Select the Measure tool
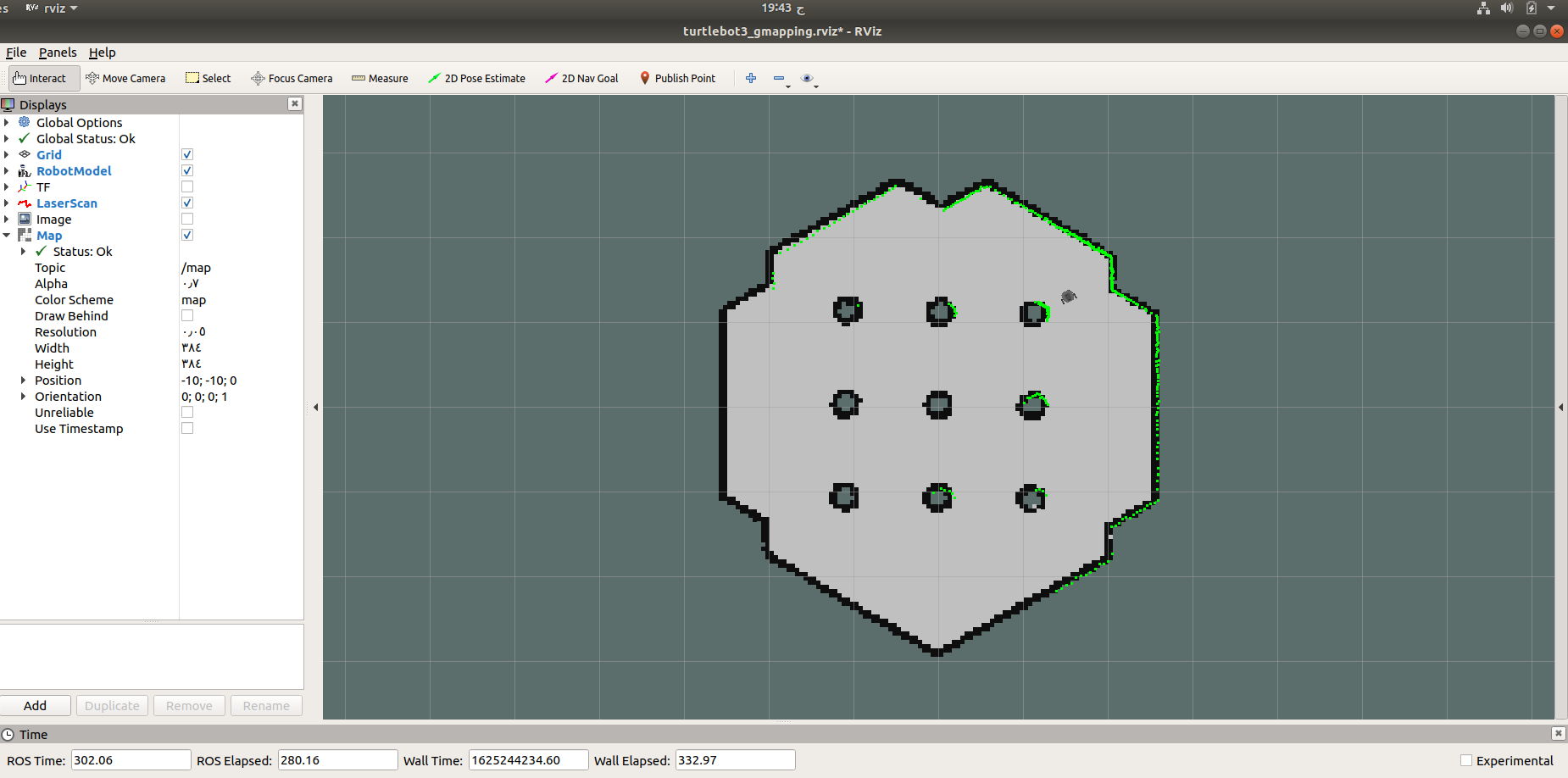Screen dimensions: 1568x778 [x=379, y=78]
